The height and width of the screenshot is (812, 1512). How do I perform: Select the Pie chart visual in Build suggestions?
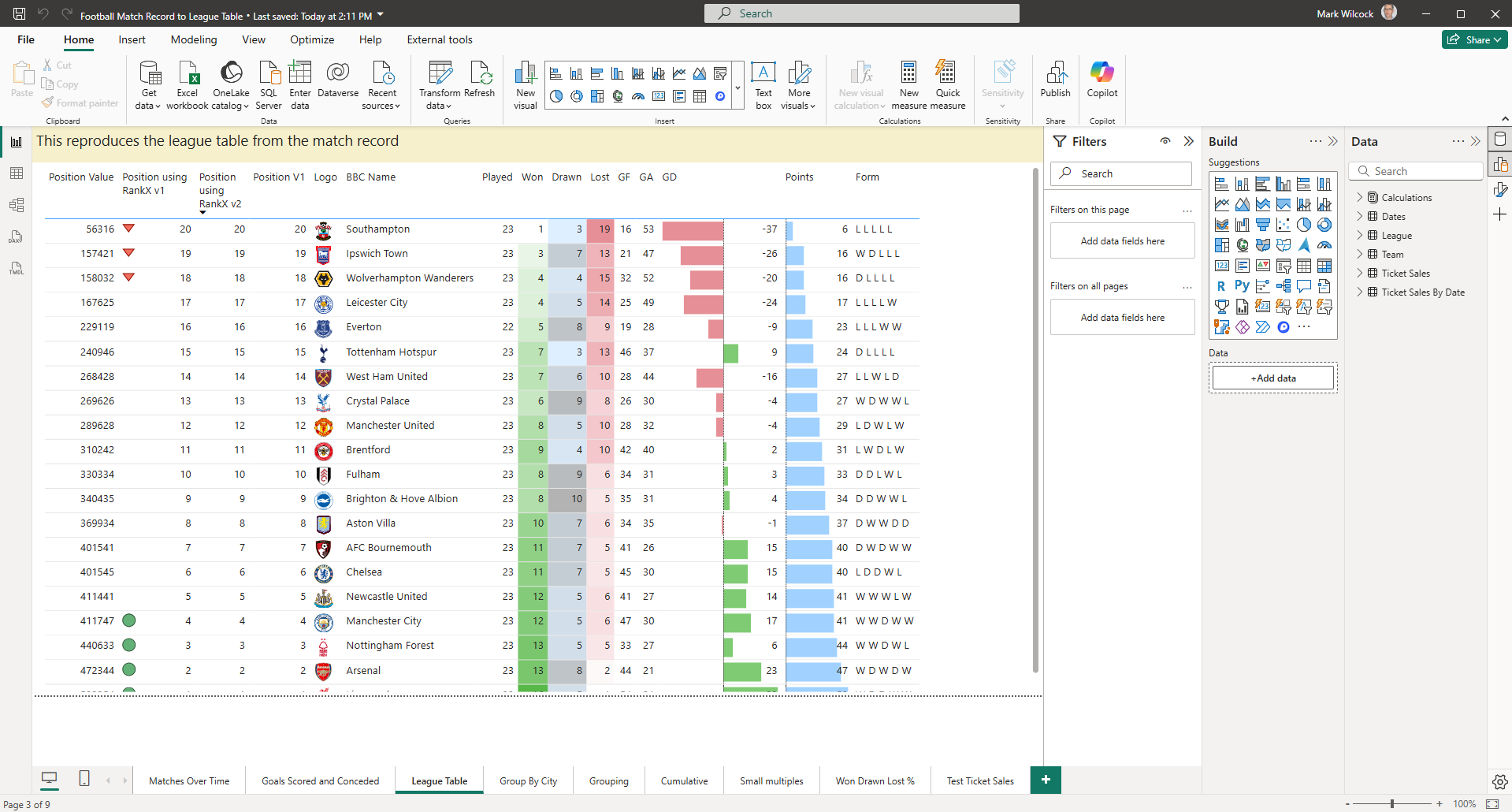[1303, 225]
